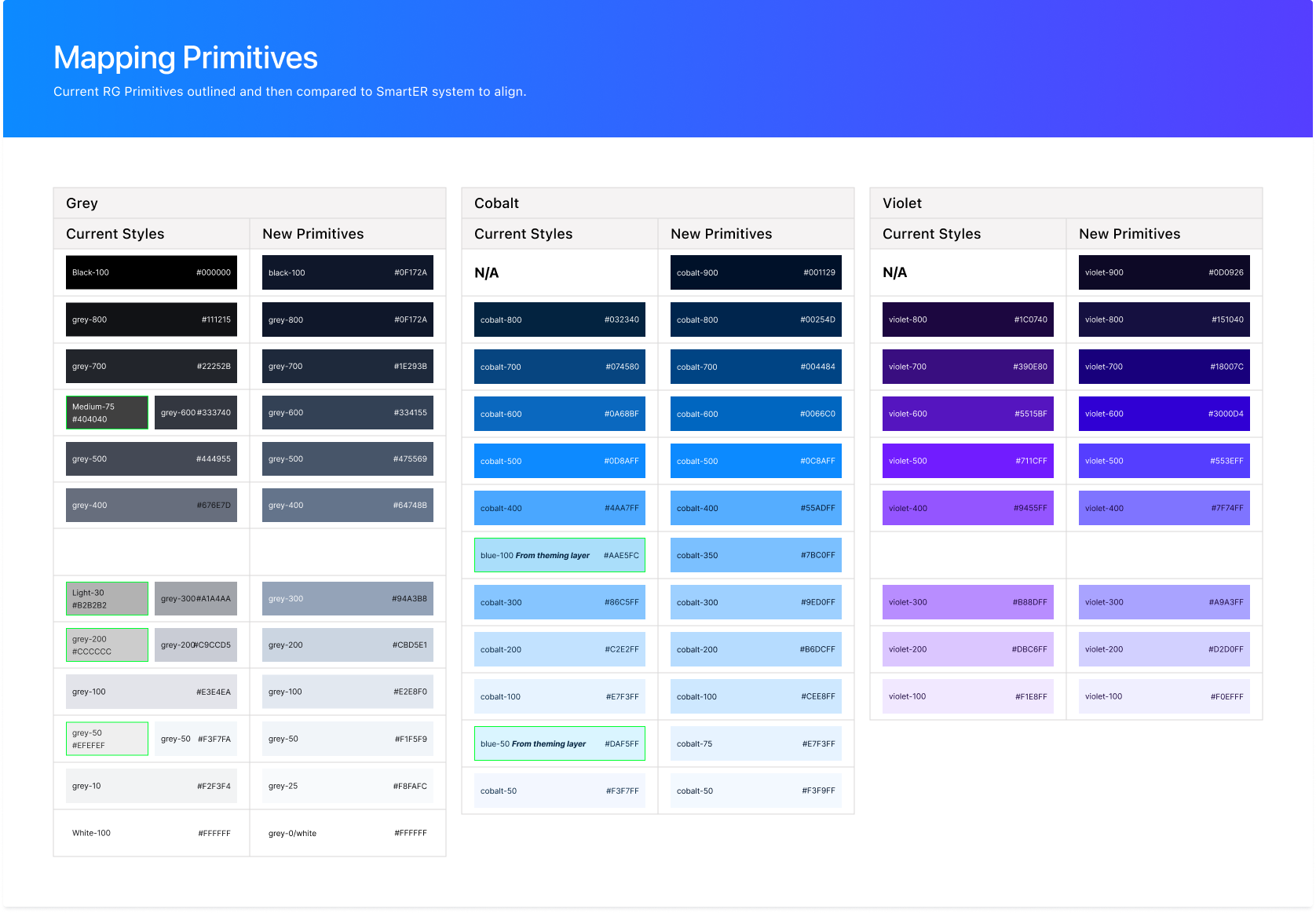
Task: Select the violet-900 #0D0926 swatch
Action: coord(1164,272)
